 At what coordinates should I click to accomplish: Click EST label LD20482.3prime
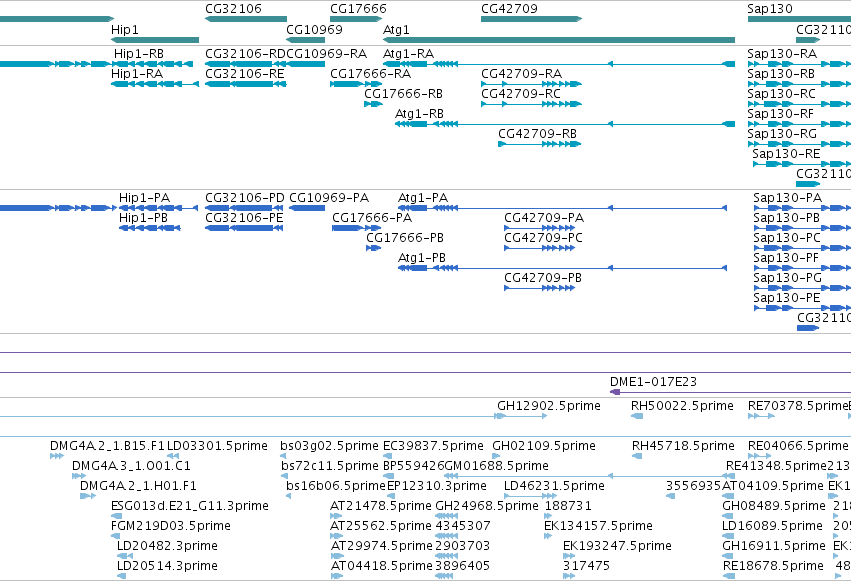tap(167, 546)
